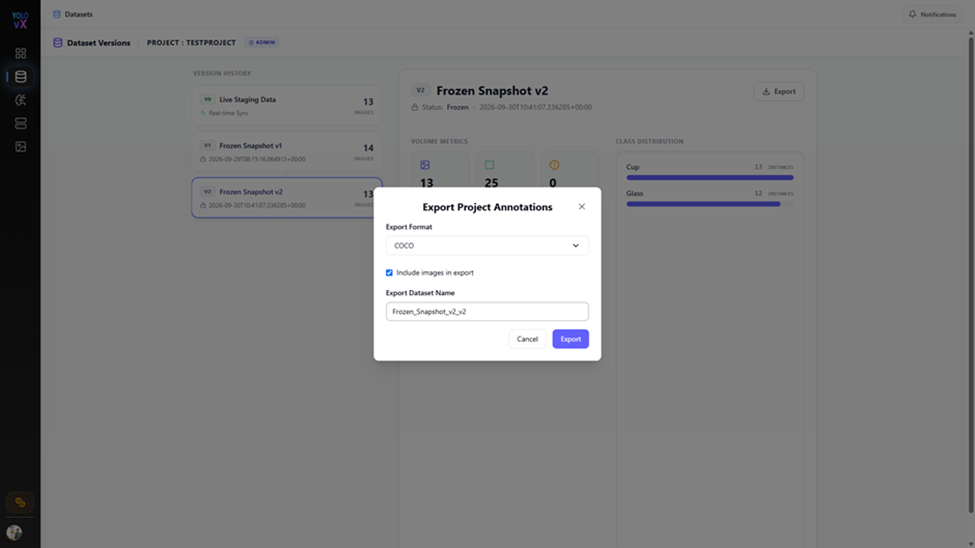Click the Include images in export label
Viewport: 975px width, 548px height.
(435, 272)
